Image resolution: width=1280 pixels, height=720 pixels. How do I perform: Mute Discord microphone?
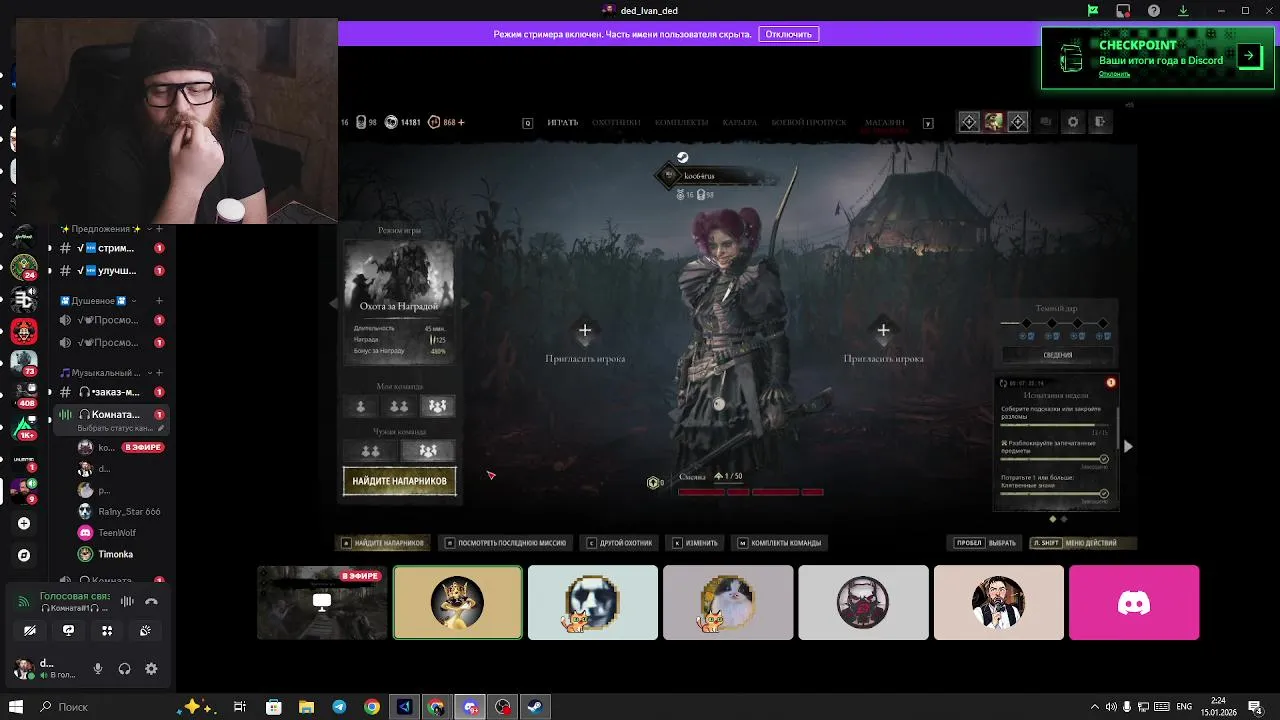point(98,669)
